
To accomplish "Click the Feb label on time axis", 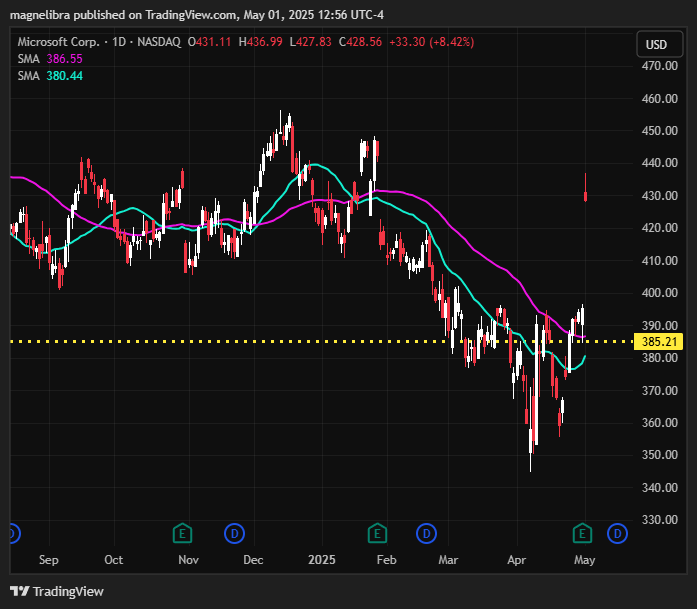I will [387, 560].
